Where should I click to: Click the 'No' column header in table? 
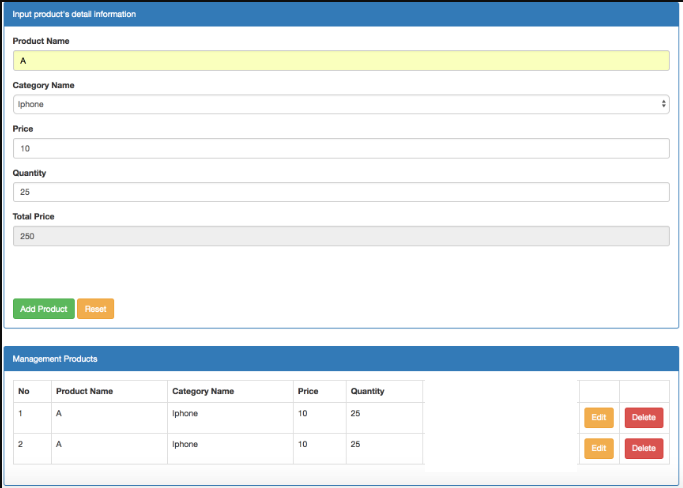point(25,391)
